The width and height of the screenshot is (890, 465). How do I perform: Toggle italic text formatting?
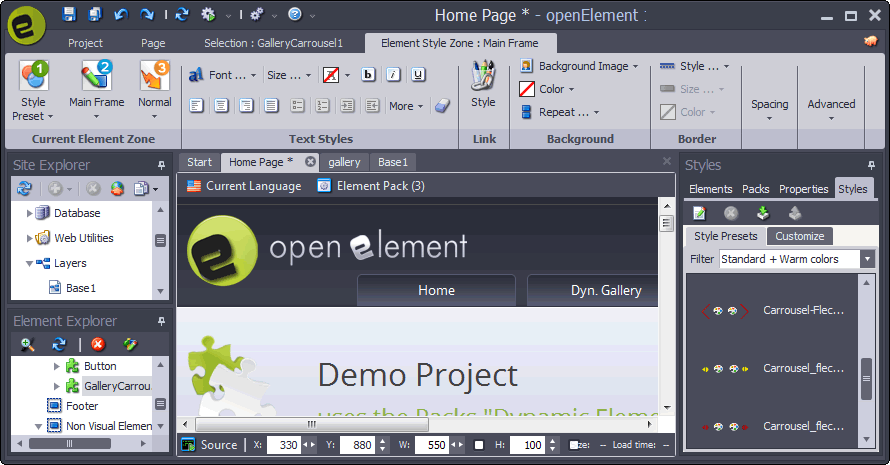(393, 74)
